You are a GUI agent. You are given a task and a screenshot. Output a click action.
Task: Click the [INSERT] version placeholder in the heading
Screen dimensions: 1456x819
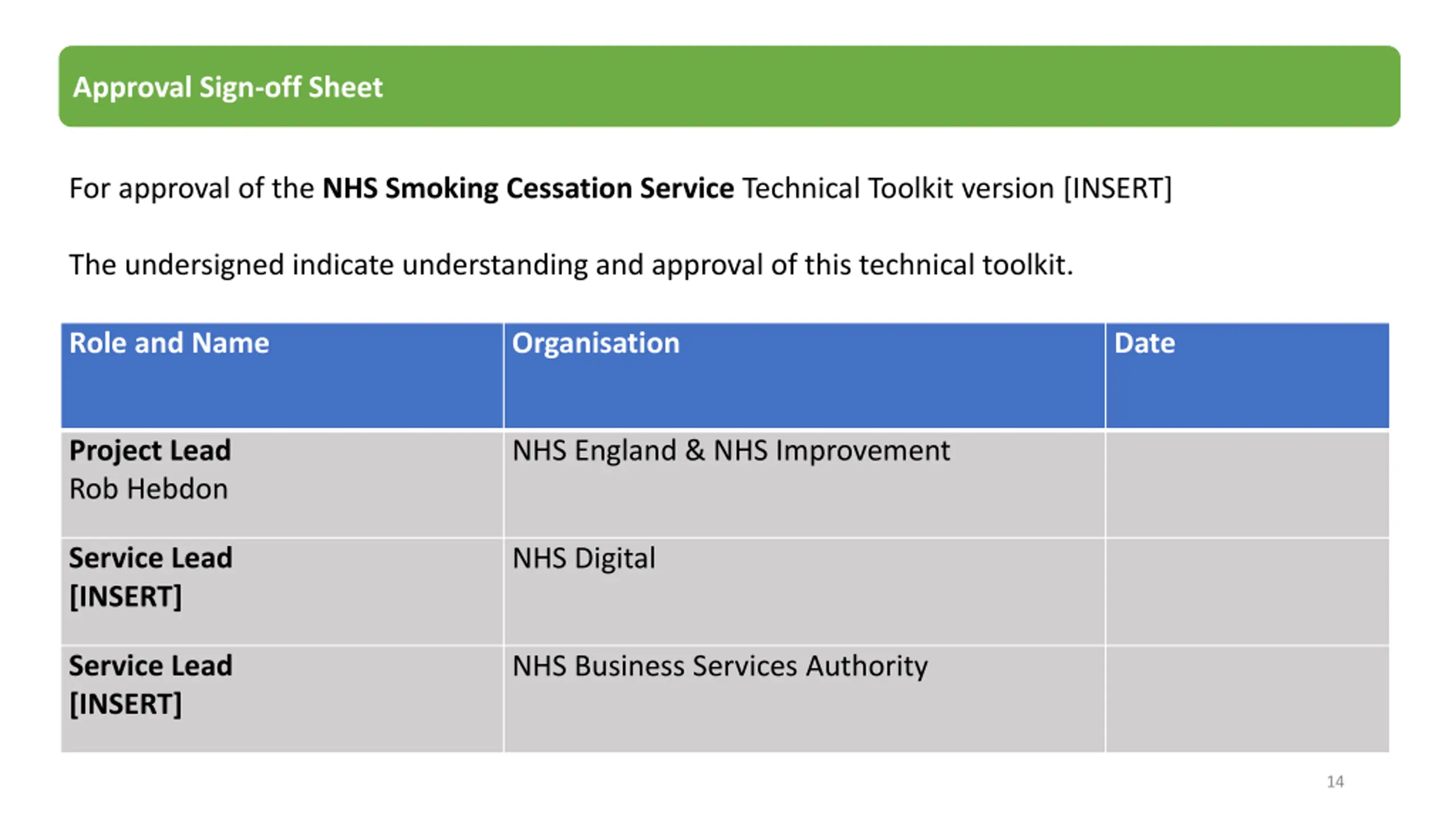(x=1118, y=188)
